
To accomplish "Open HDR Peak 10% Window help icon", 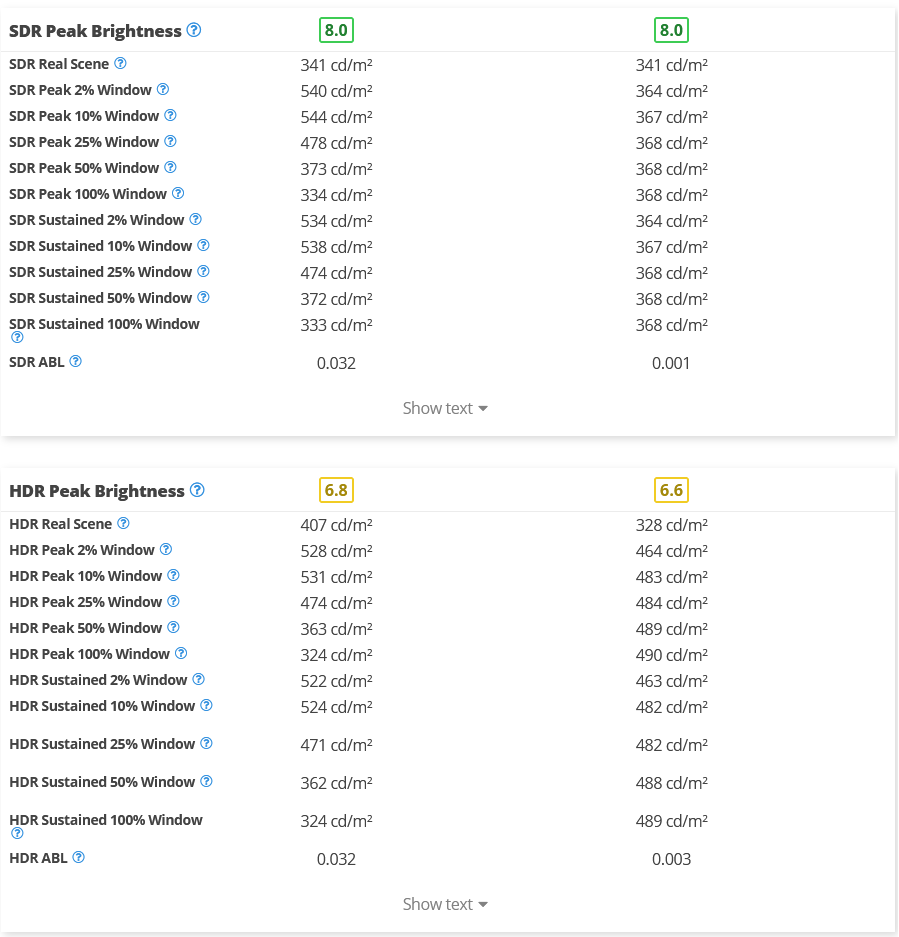I will click(173, 575).
